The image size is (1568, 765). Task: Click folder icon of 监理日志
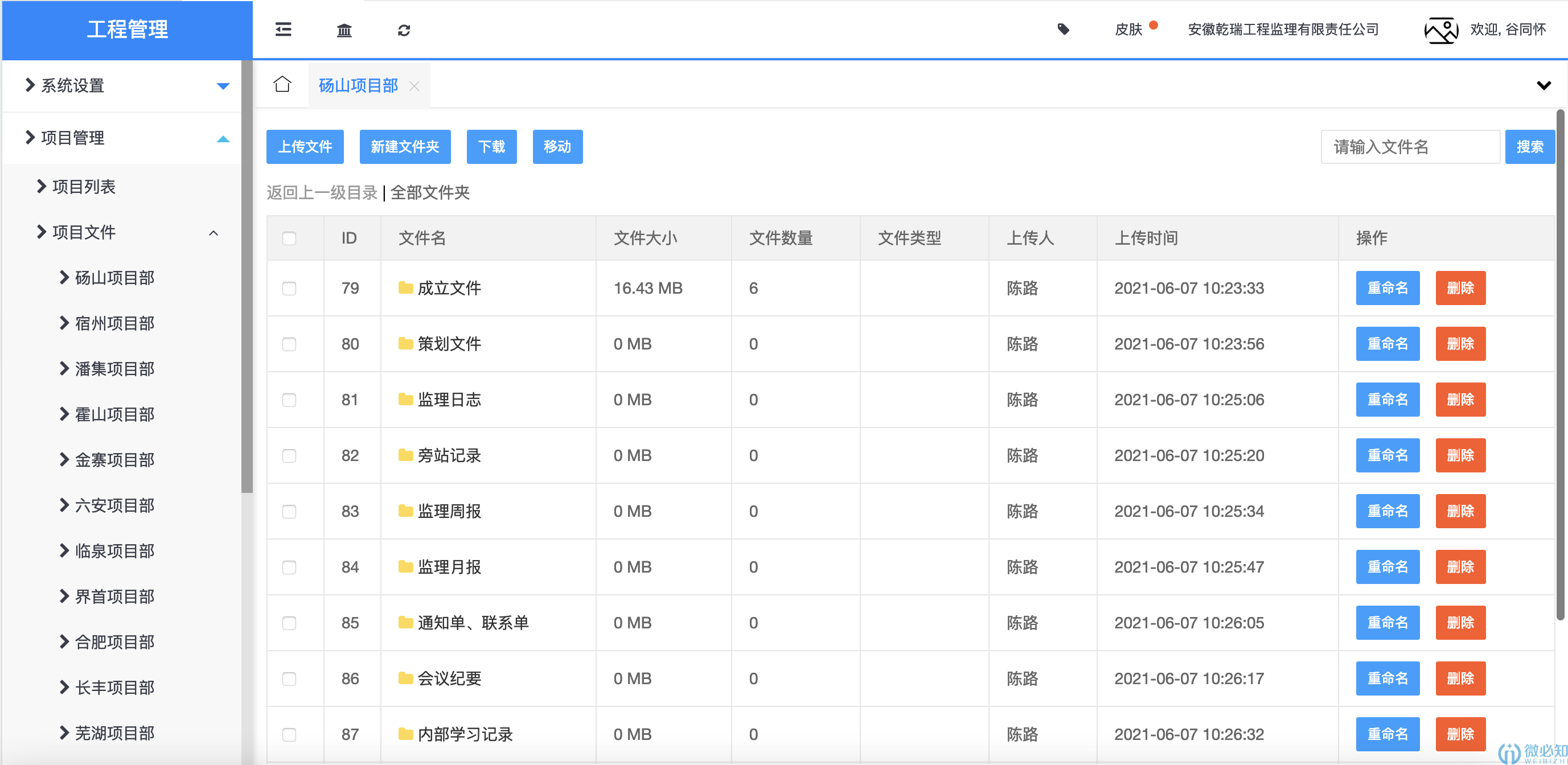(x=405, y=399)
